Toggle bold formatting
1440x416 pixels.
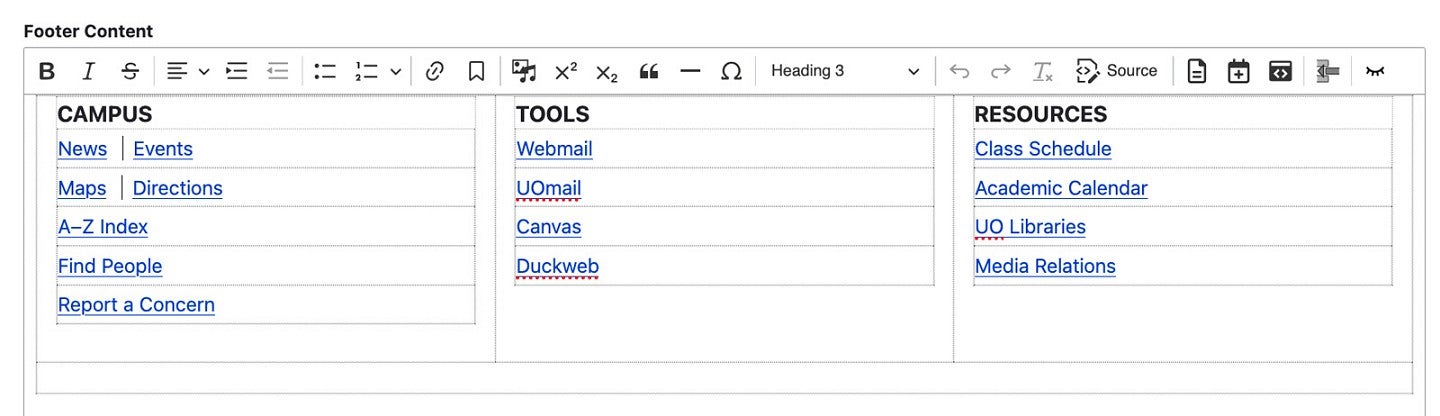[x=47, y=71]
